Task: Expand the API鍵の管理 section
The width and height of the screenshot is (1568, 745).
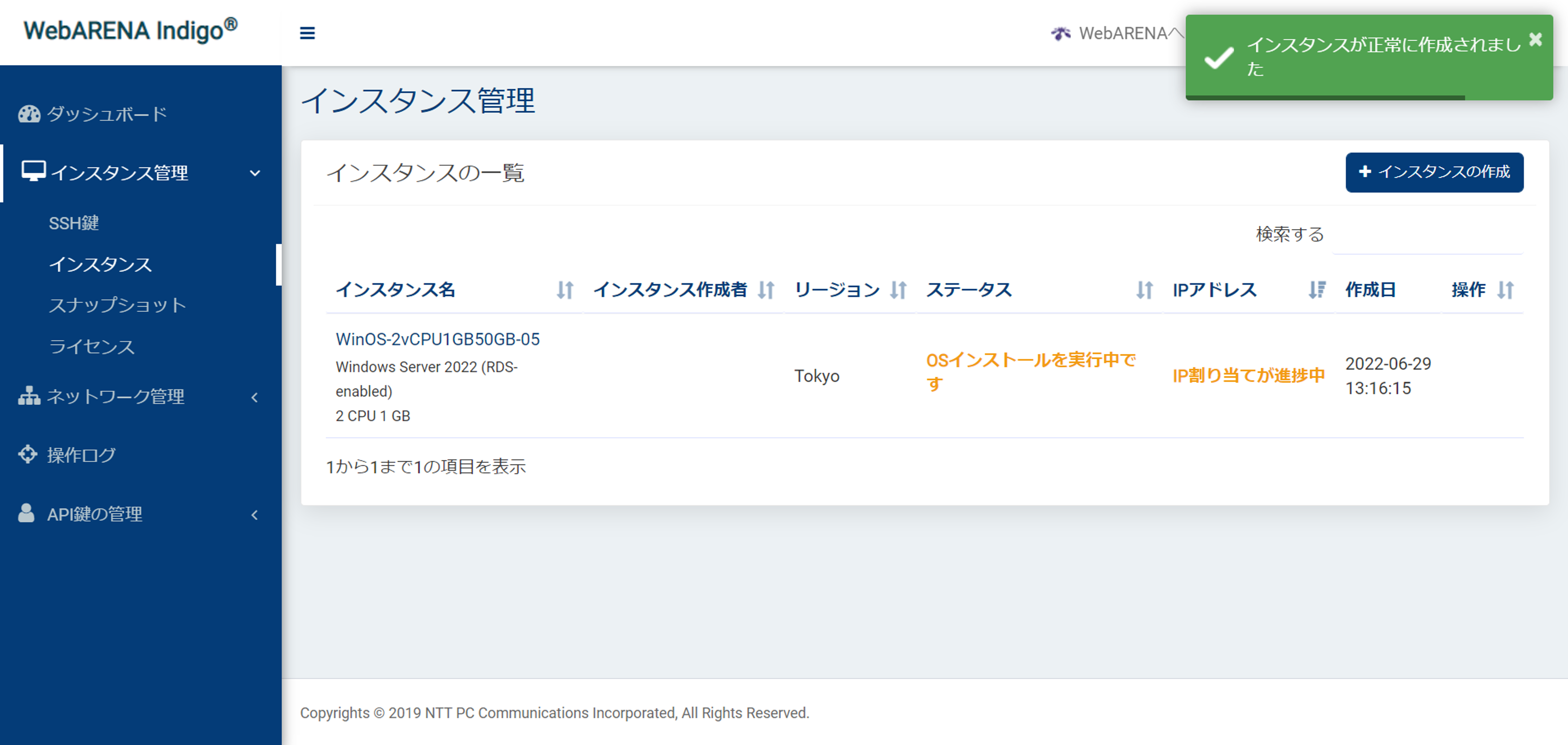Action: click(254, 514)
